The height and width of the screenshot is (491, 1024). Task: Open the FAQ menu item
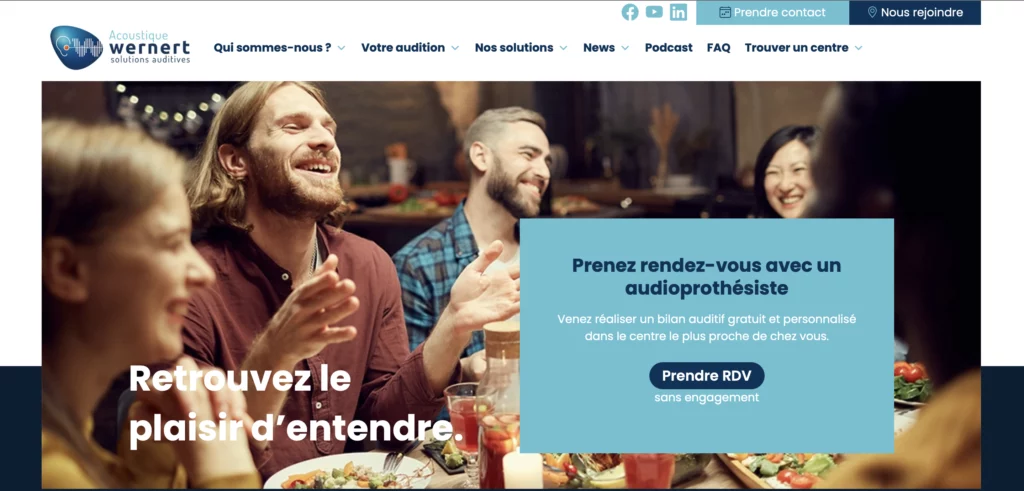[718, 48]
